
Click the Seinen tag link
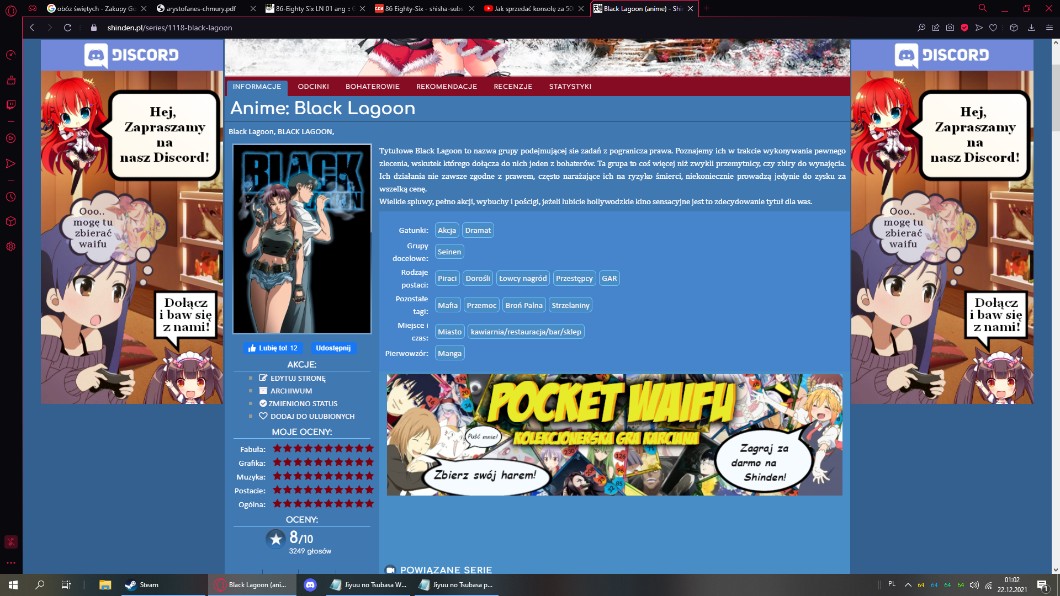[449, 252]
